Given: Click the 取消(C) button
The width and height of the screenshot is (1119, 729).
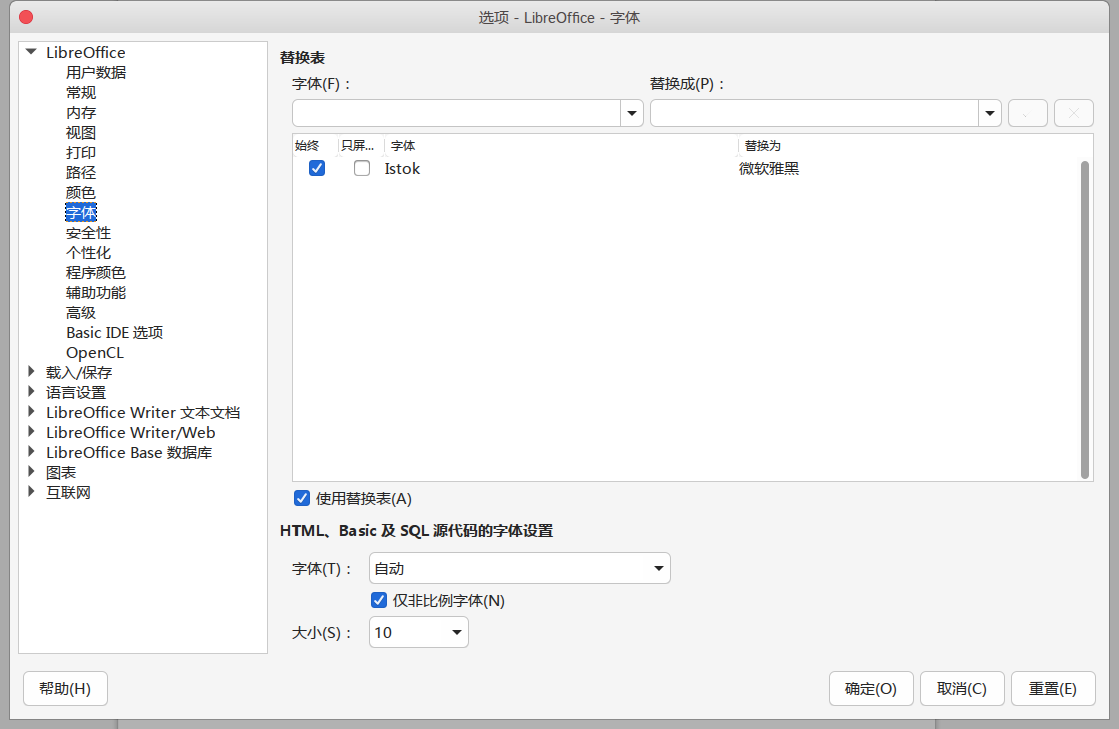Looking at the screenshot, I should tap(962, 688).
